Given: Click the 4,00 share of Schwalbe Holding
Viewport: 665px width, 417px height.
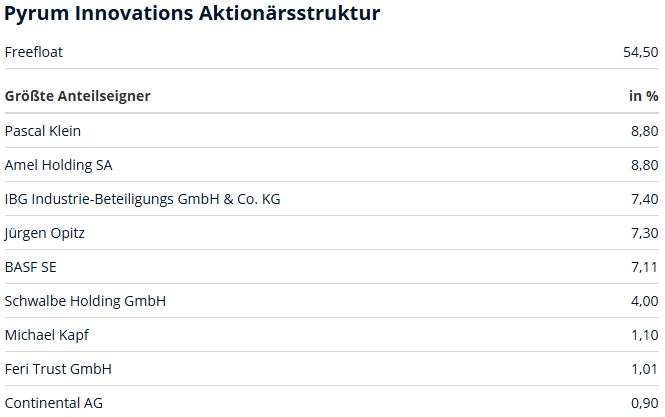Looking at the screenshot, I should pyautogui.click(x=645, y=301).
